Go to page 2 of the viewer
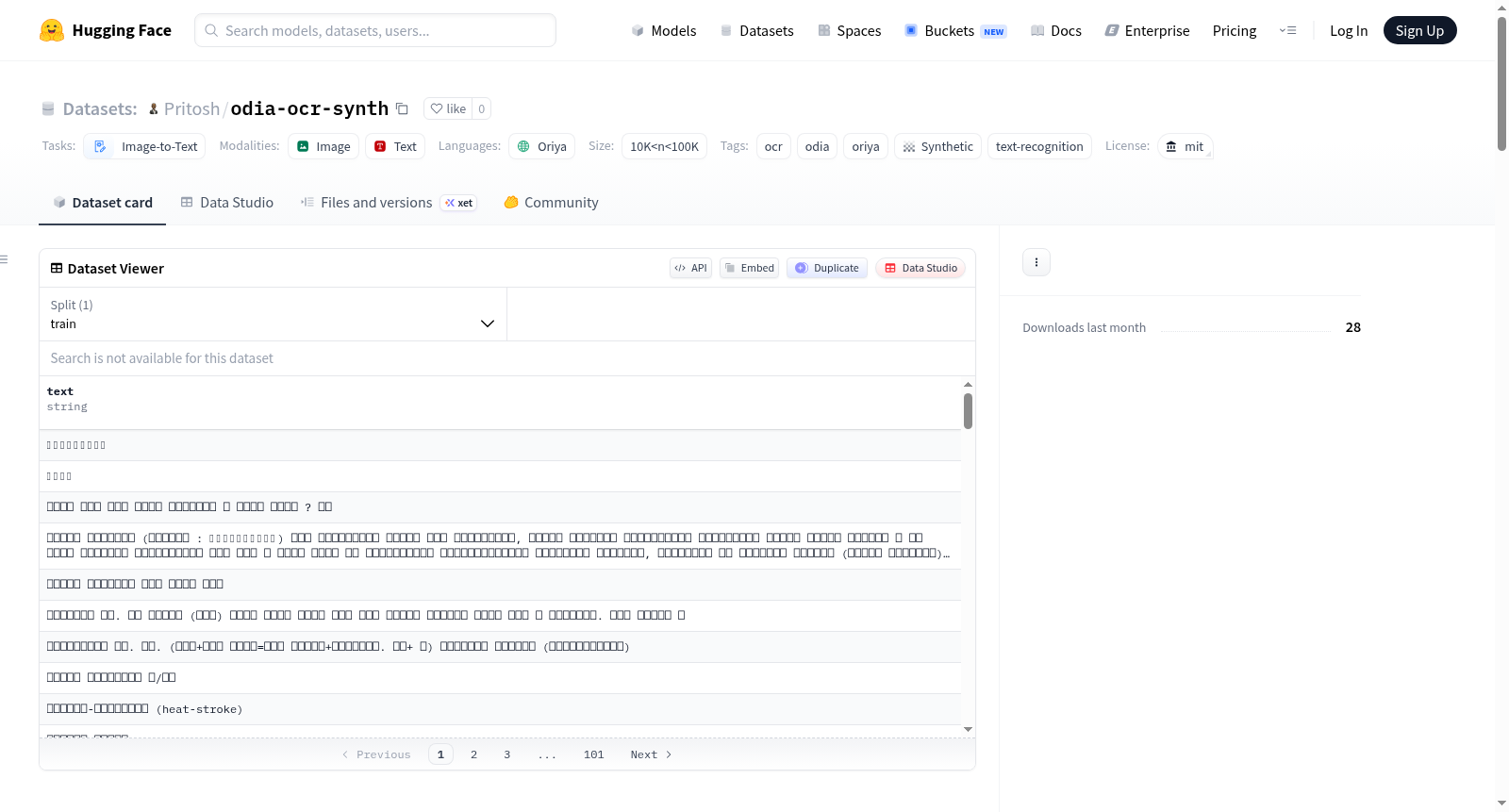The image size is (1509, 812). pos(473,754)
